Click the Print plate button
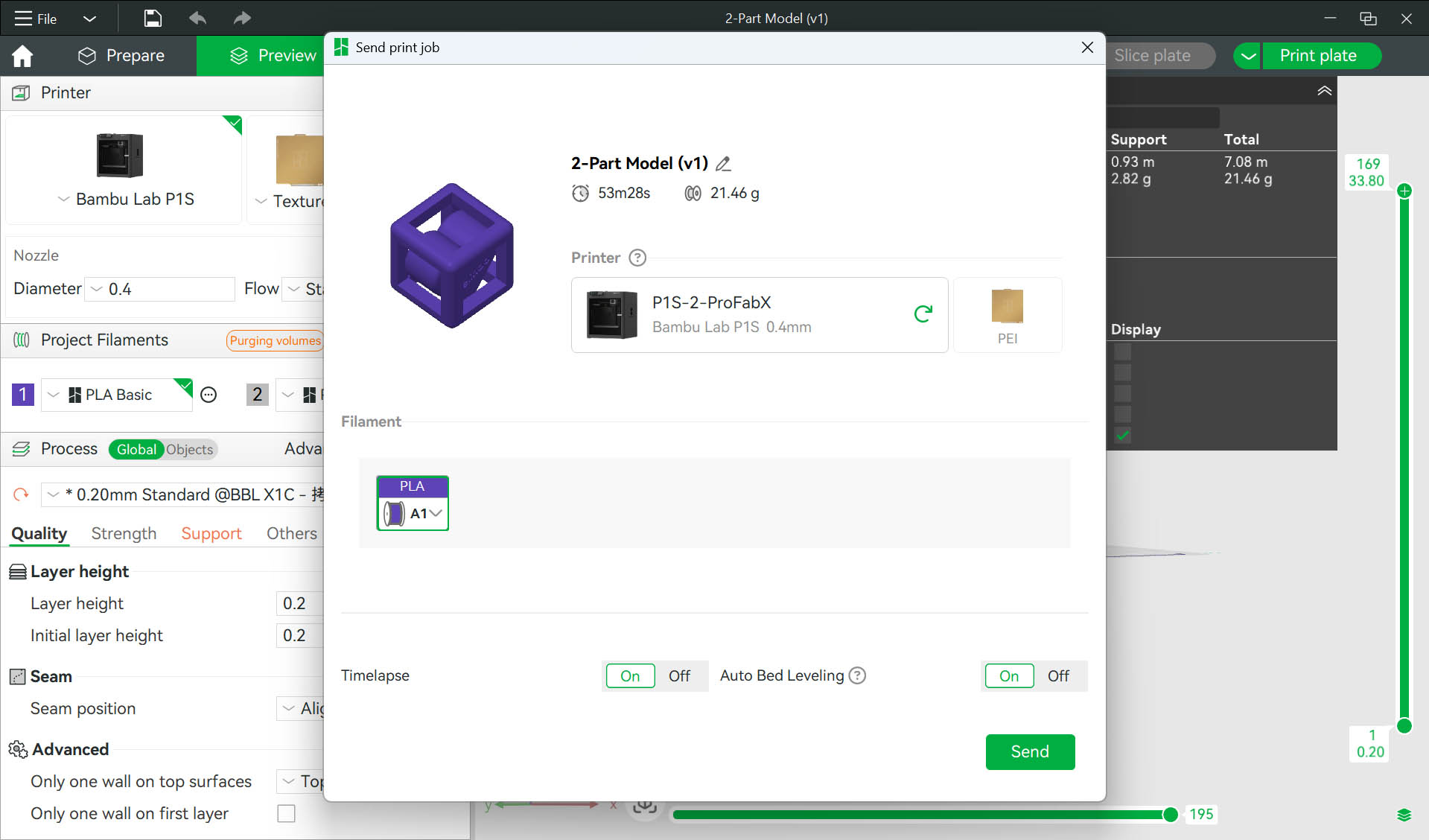 pos(1322,56)
